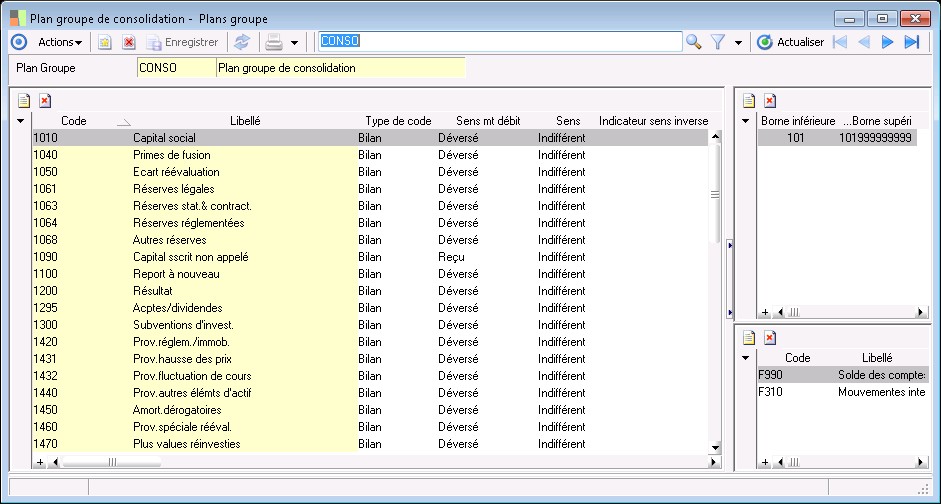
Task: Go to the last record arrow
Action: (x=911, y=42)
